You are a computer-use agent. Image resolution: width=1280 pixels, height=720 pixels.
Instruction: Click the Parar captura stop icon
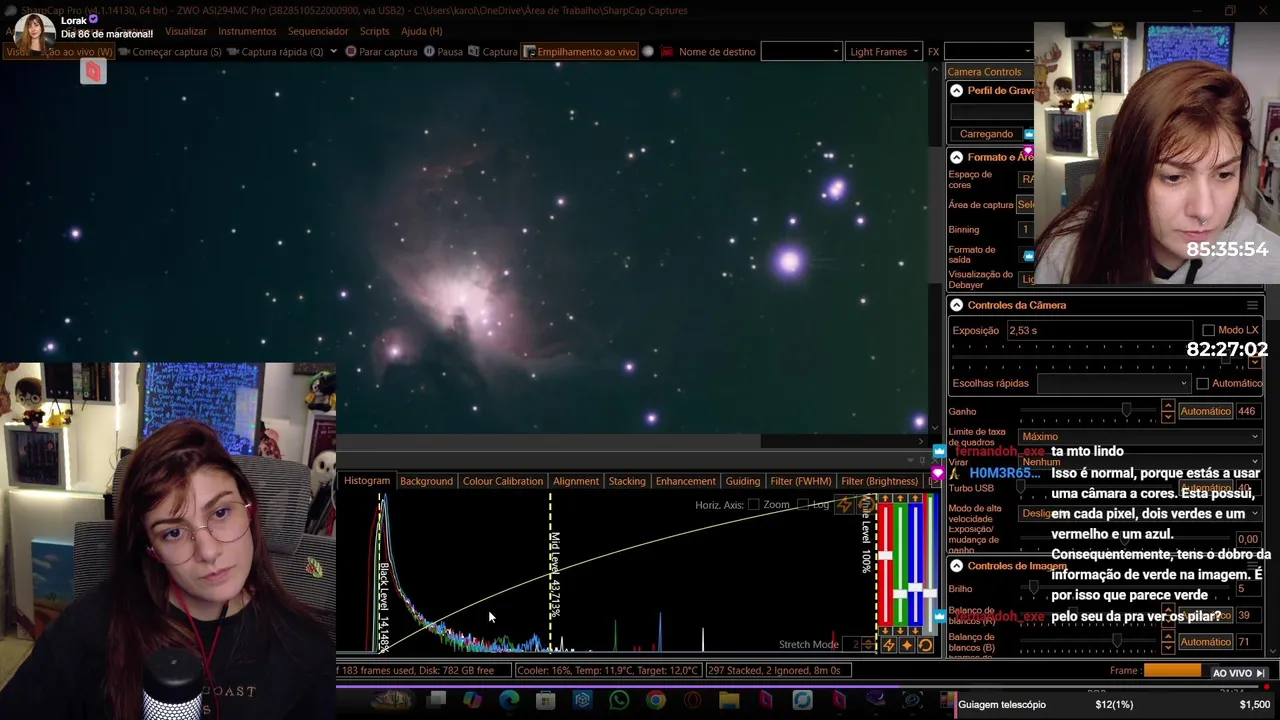coord(351,51)
